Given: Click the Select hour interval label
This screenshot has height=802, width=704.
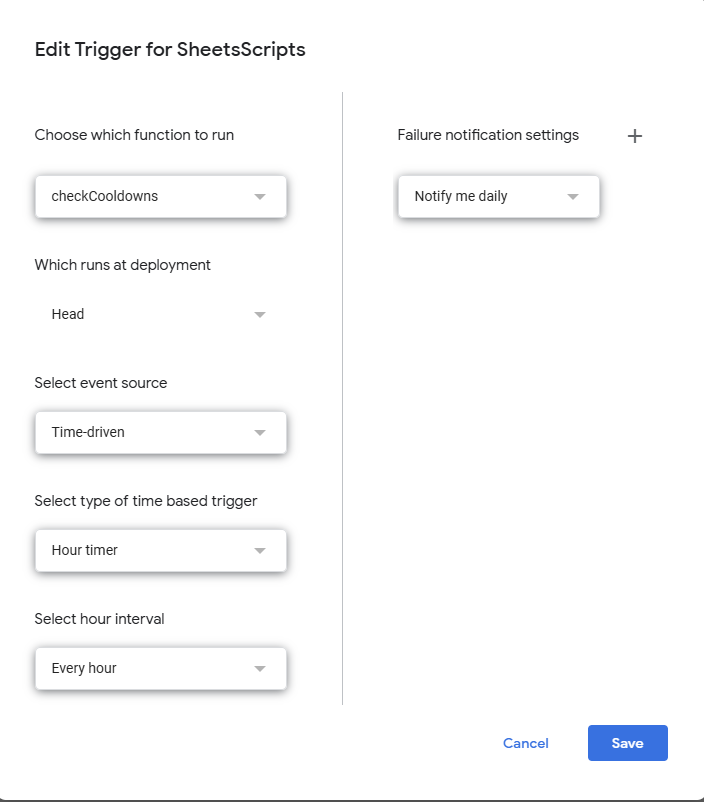Looking at the screenshot, I should click(99, 619).
